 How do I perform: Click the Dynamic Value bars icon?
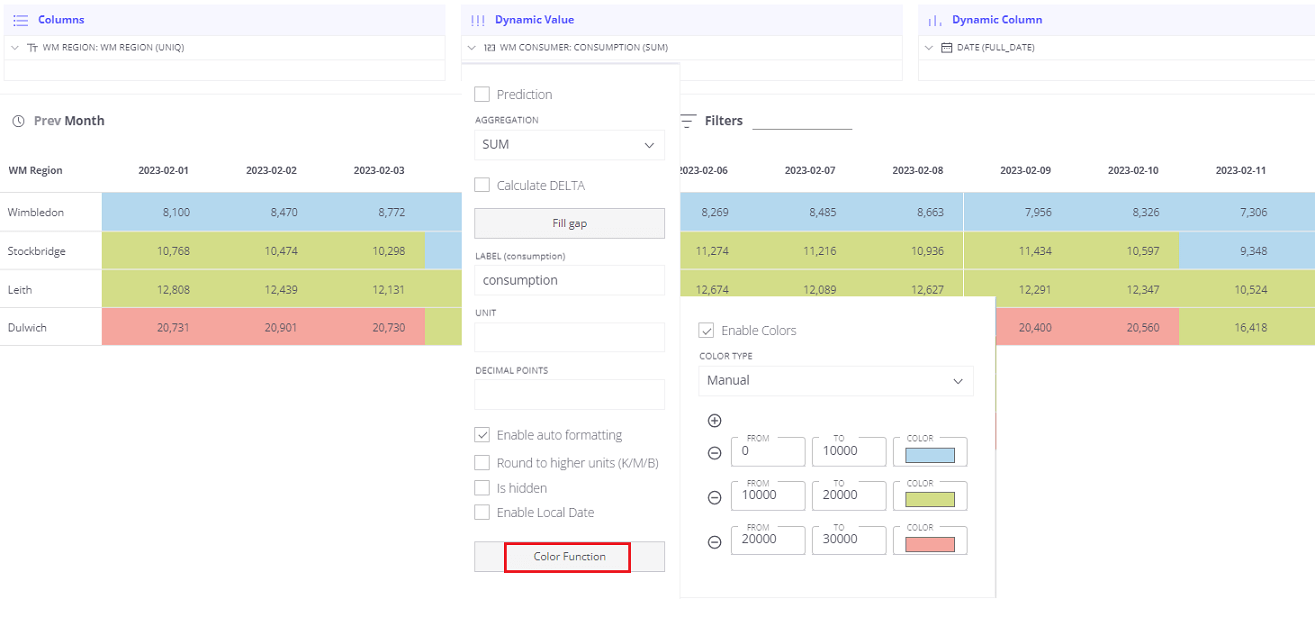477,19
